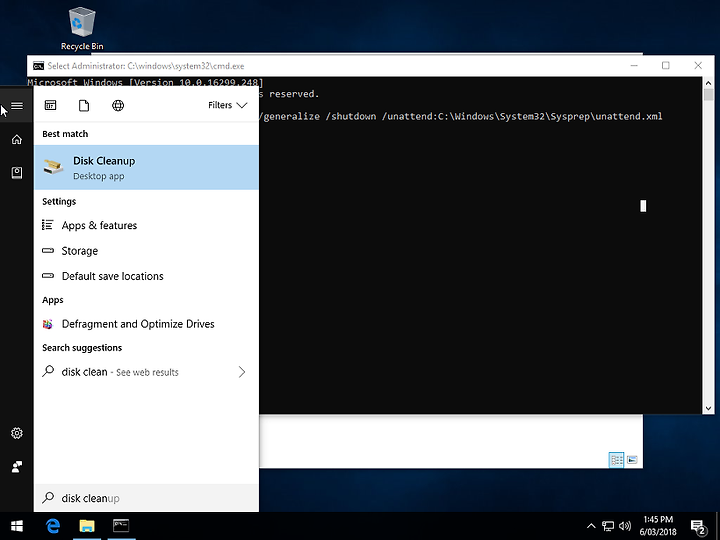Viewport: 720px width, 540px height.
Task: Expand the Filters dropdown
Action: (227, 105)
